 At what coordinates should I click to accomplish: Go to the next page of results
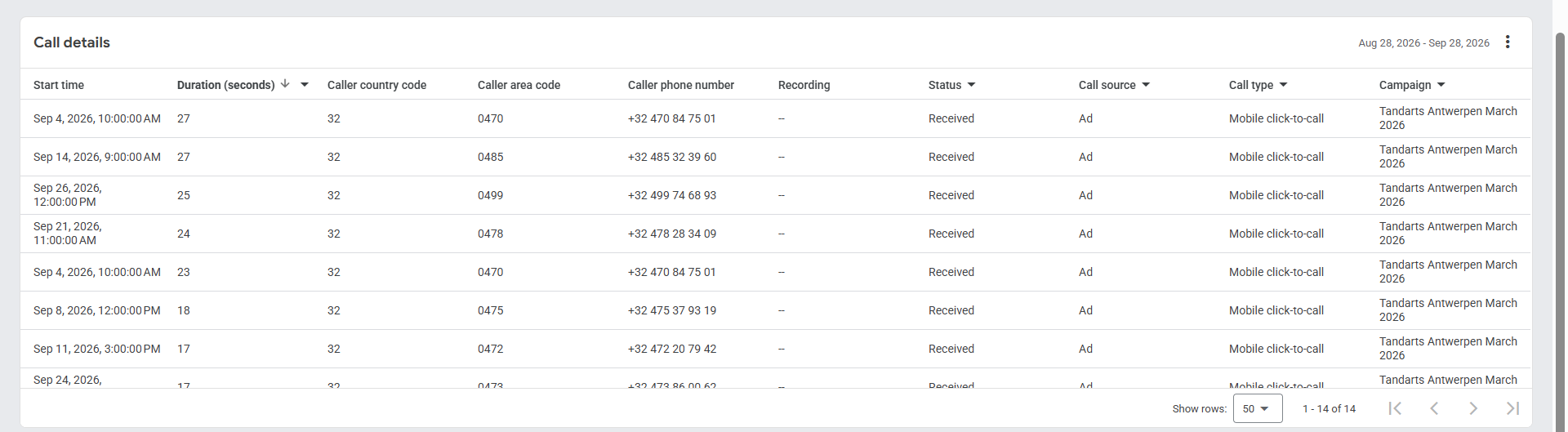(1473, 408)
